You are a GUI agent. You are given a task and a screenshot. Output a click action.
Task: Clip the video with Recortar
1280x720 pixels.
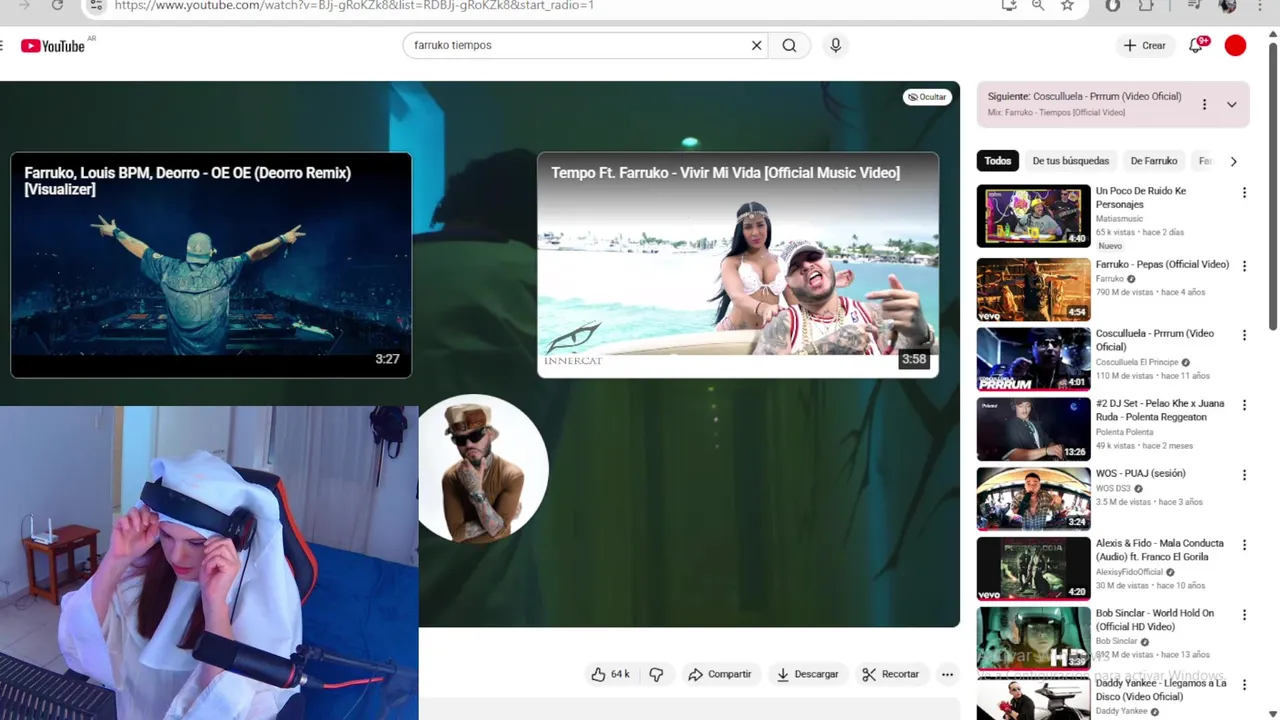(890, 674)
